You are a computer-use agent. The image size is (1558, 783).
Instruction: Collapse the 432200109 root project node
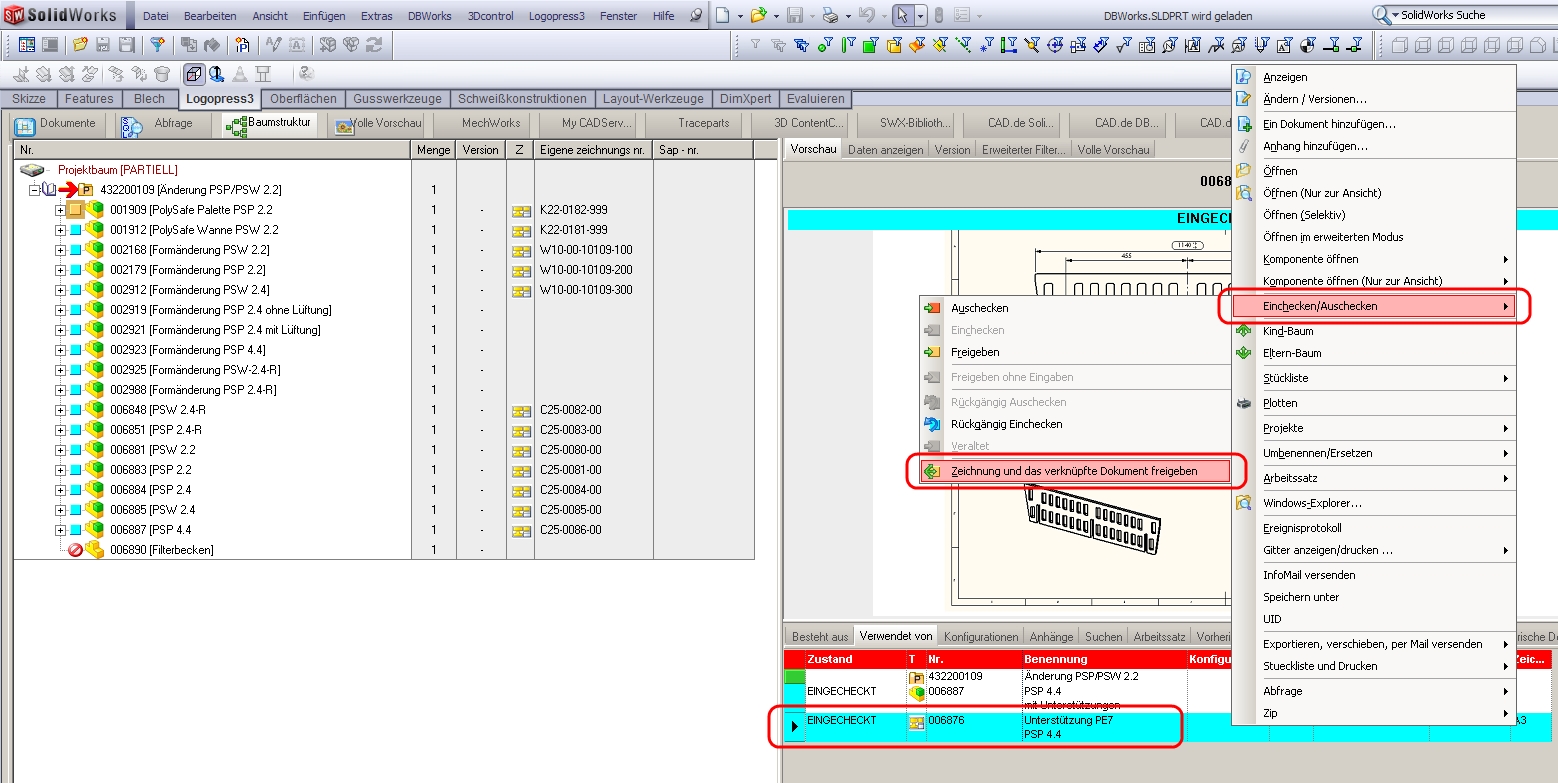pos(35,190)
